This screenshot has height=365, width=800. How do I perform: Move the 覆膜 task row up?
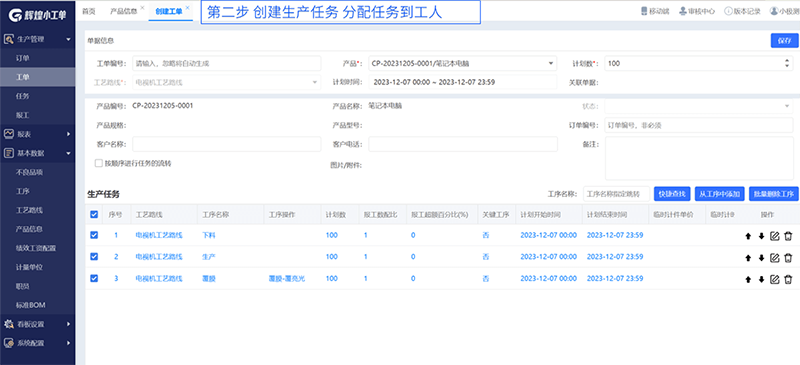pyautogui.click(x=748, y=279)
